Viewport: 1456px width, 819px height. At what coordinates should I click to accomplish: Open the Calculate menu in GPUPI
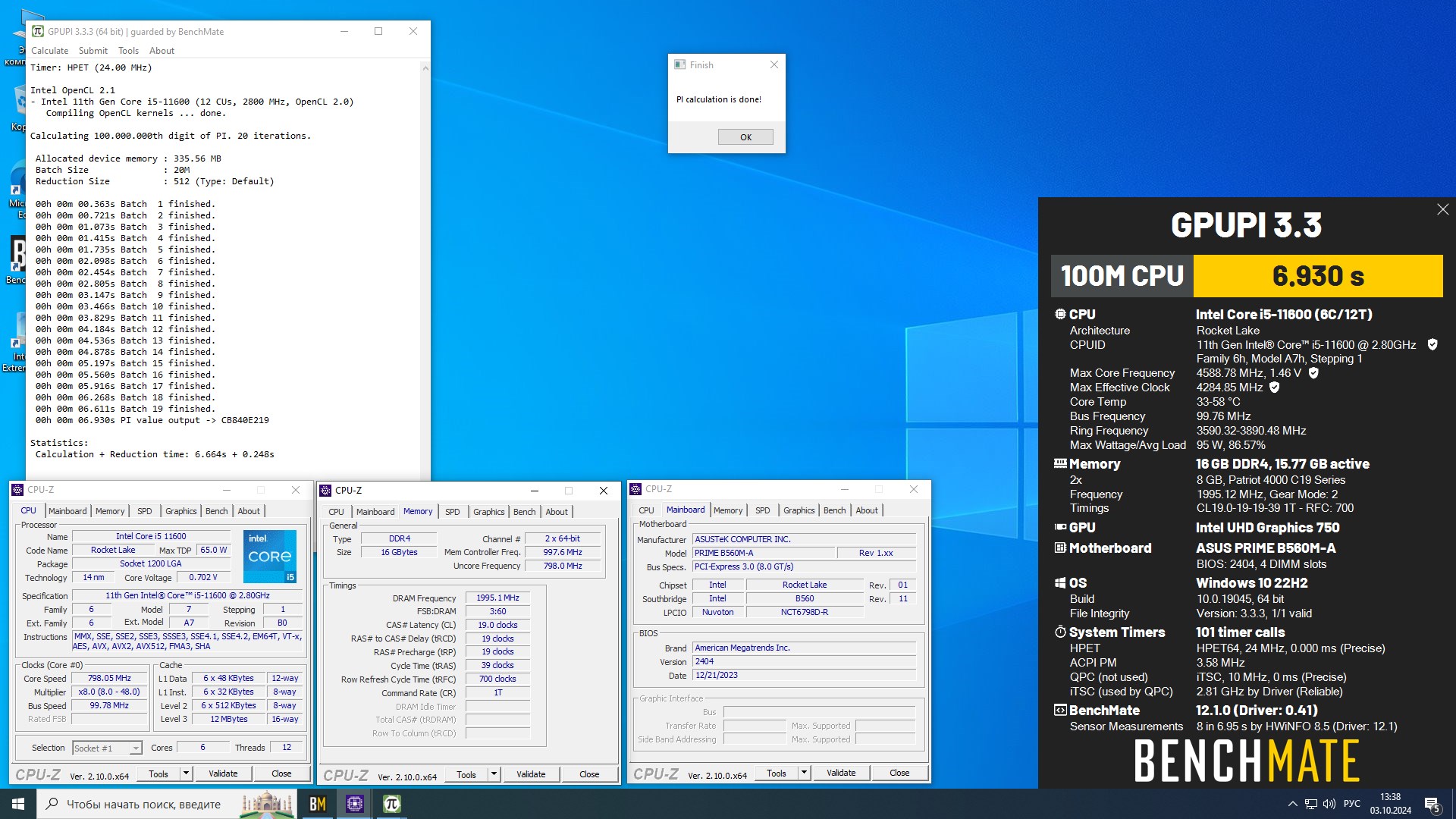click(x=49, y=51)
